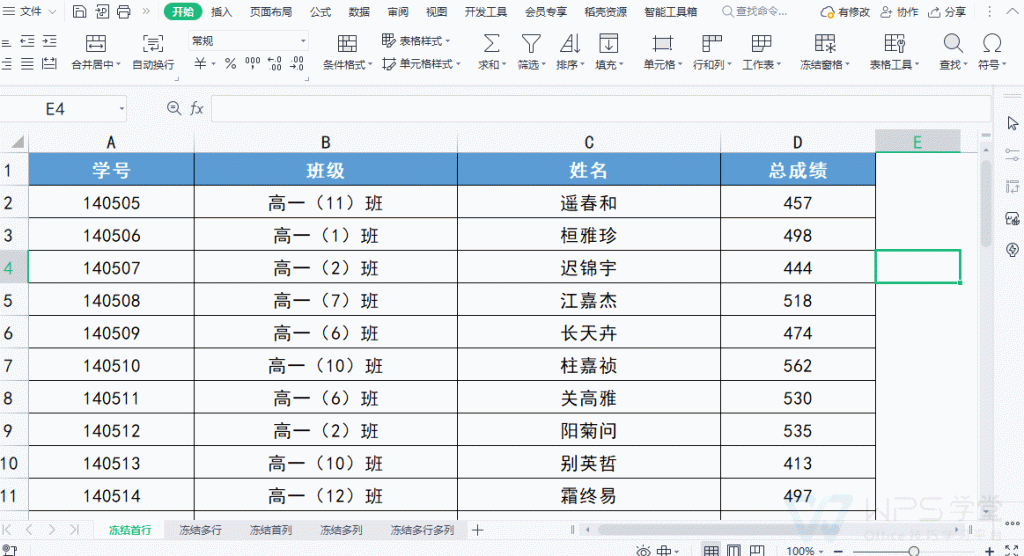Screen dimensions: 1024x556
Task: Open the 单元格样式 dropdown
Action: pyautogui.click(x=421, y=64)
